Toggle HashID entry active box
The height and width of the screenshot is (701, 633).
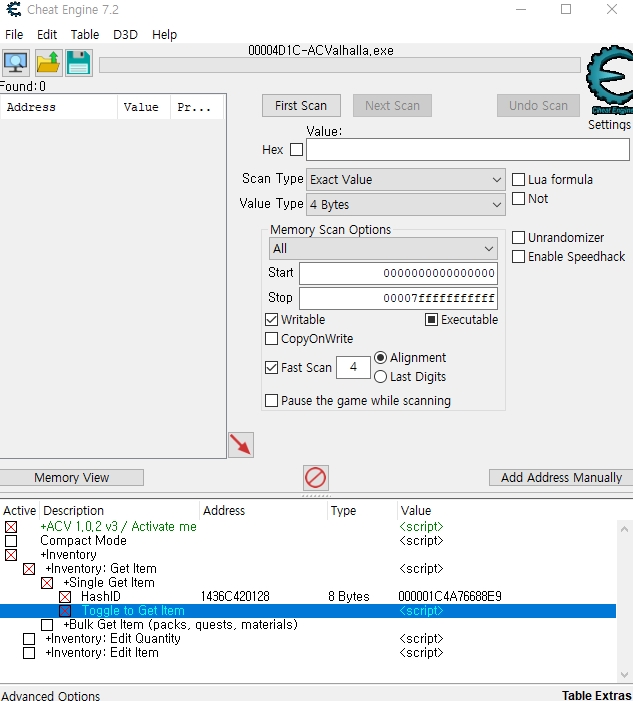(x=65, y=597)
